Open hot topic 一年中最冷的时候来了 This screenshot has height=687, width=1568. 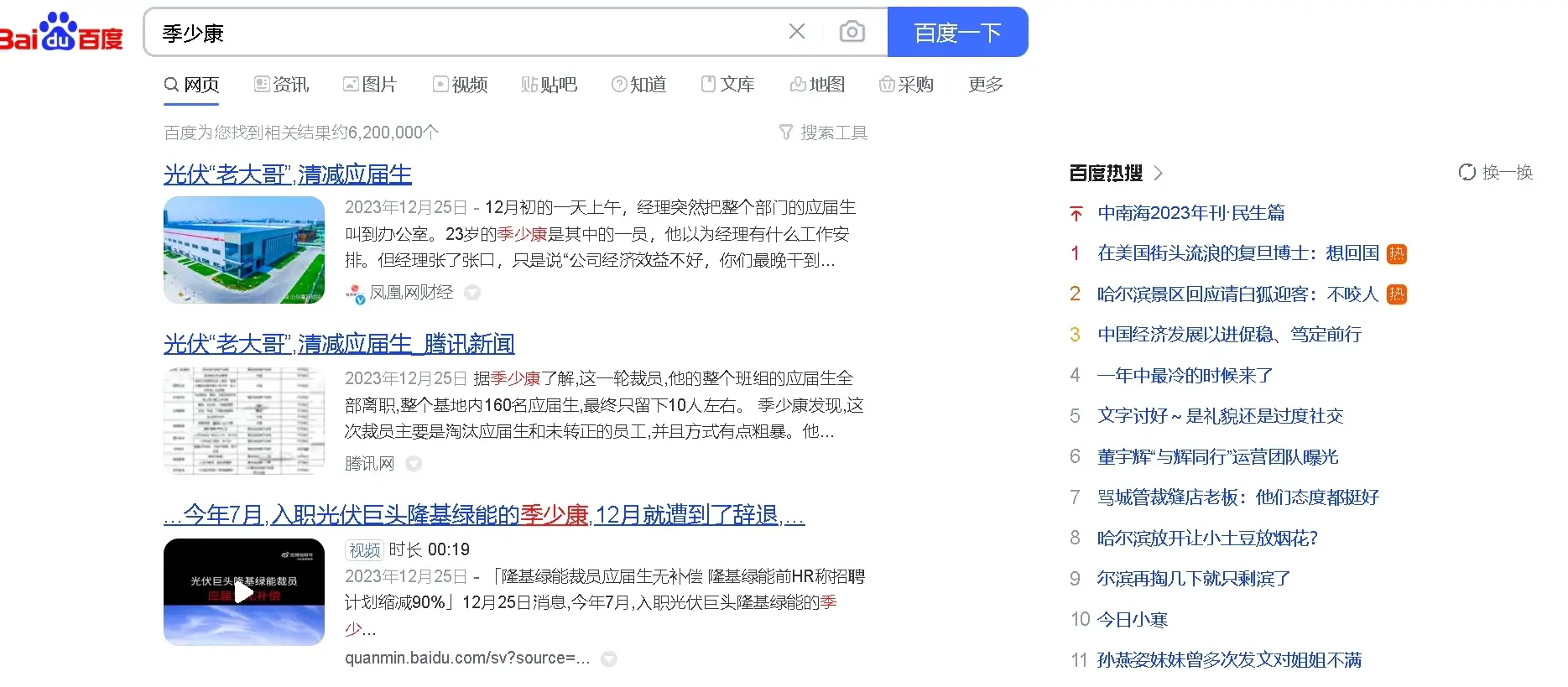click(1185, 376)
